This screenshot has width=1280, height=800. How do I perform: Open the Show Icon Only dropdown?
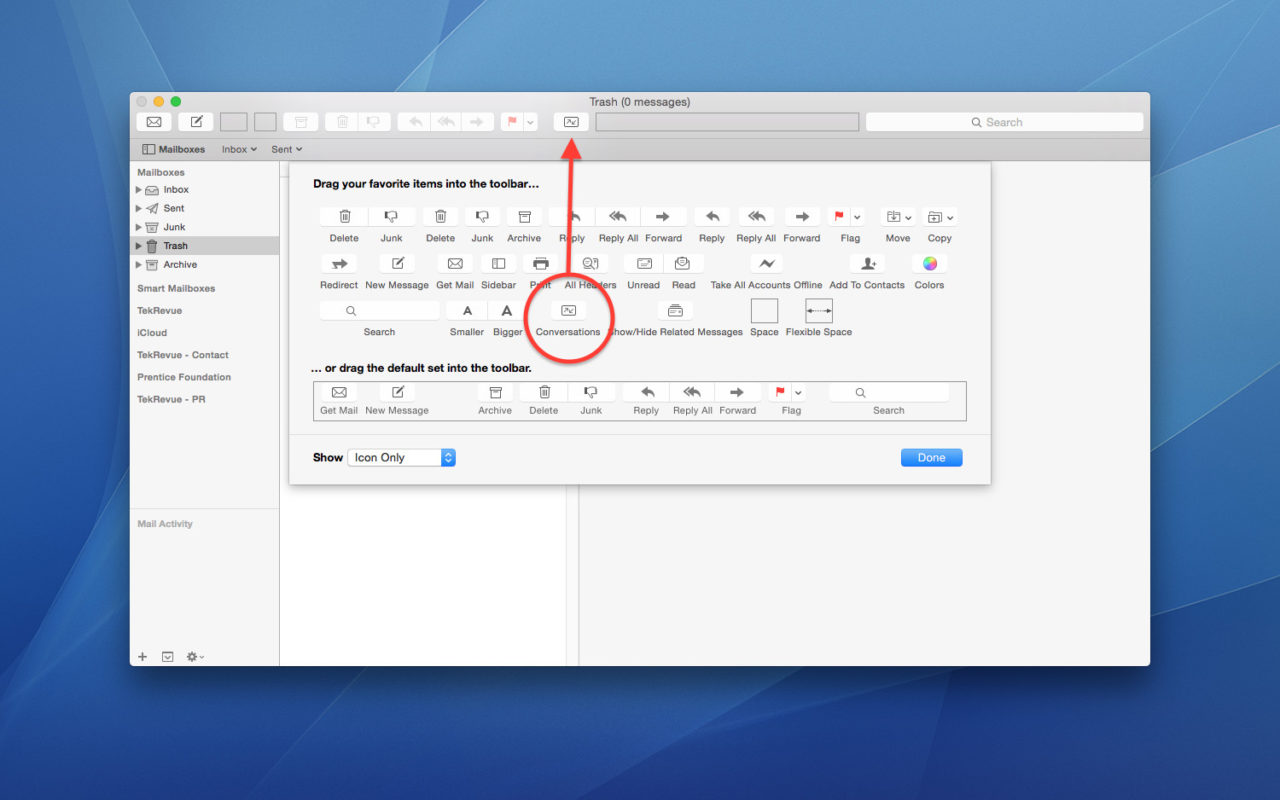click(402, 457)
